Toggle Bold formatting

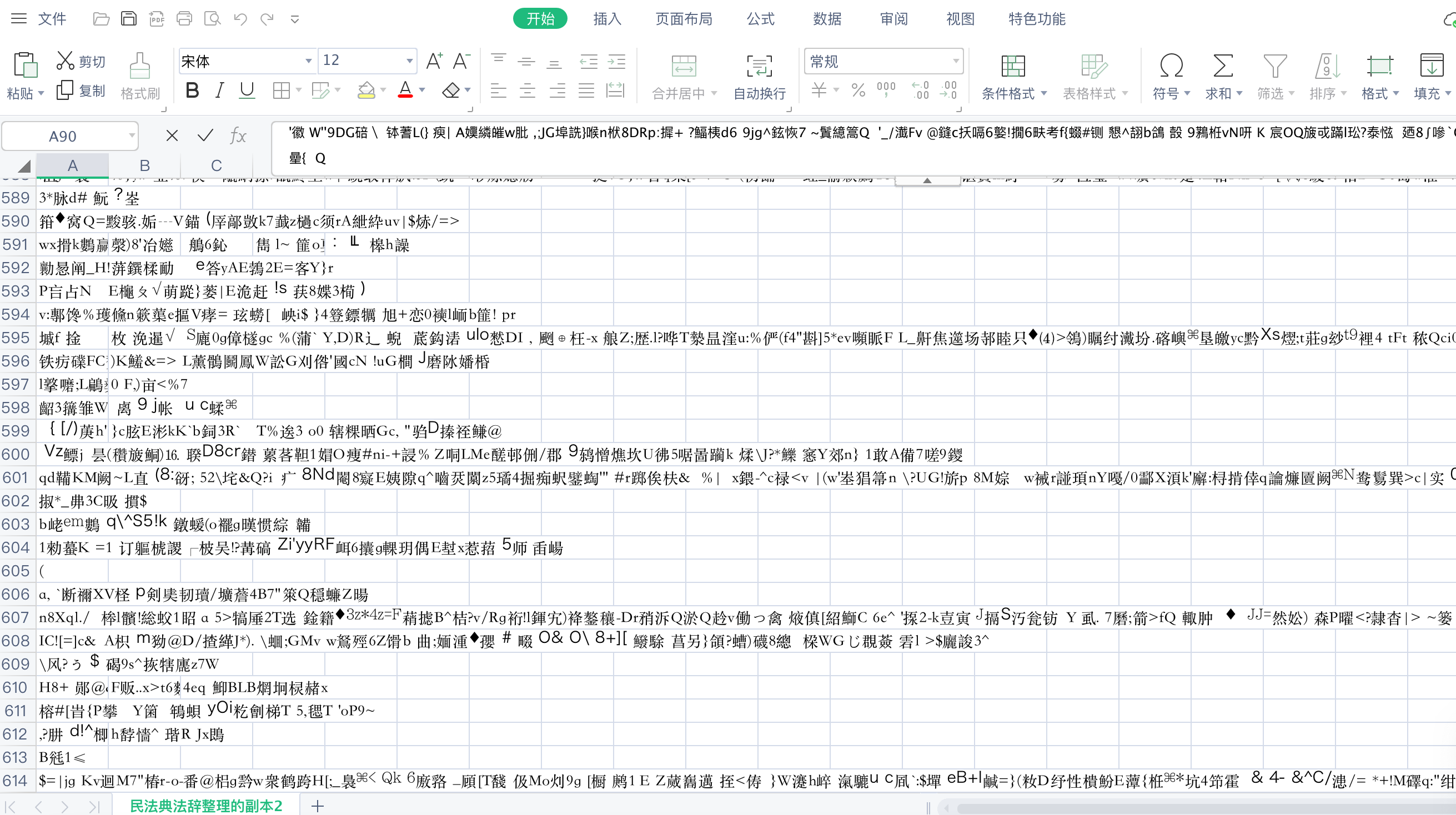click(x=192, y=90)
